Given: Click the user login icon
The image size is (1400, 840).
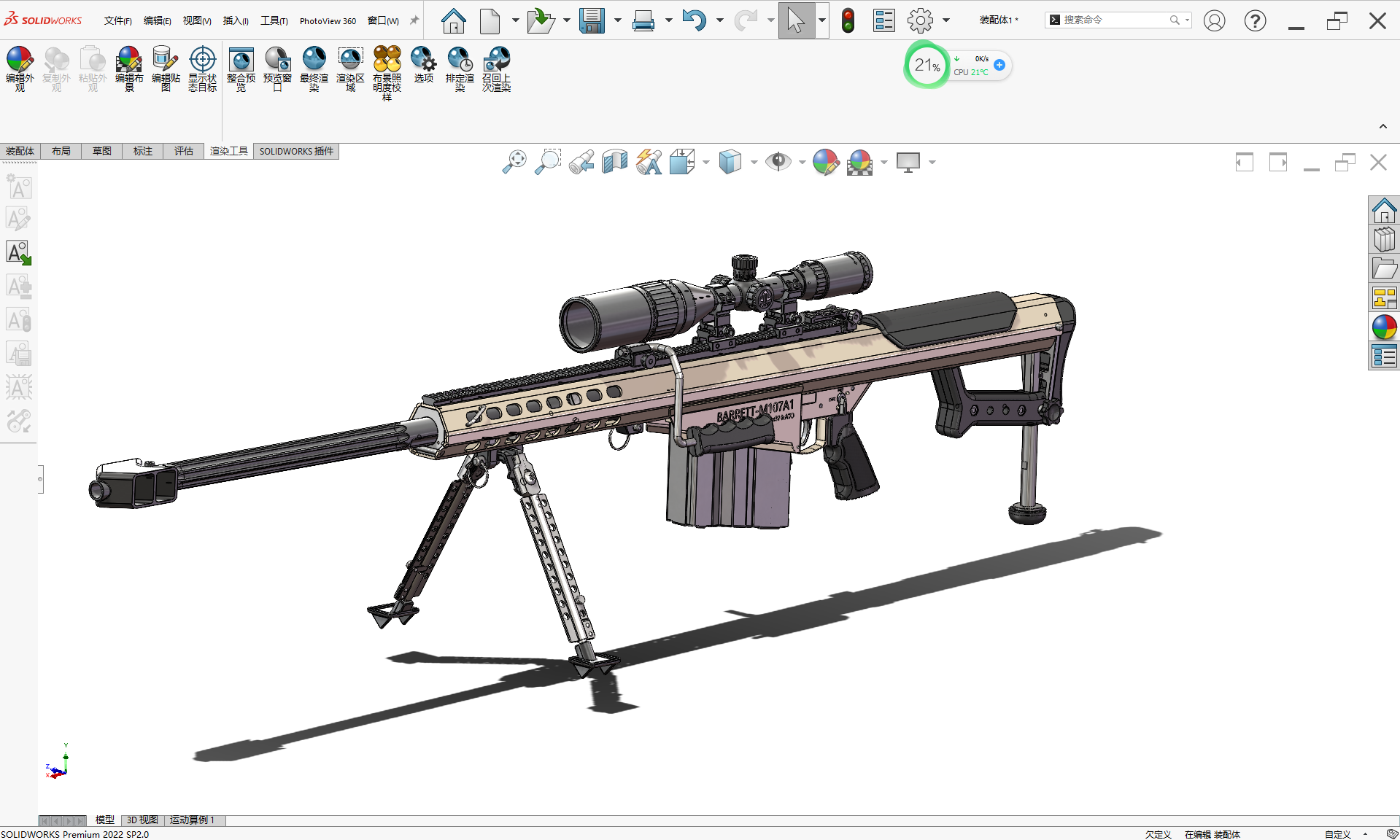Looking at the screenshot, I should coord(1214,20).
